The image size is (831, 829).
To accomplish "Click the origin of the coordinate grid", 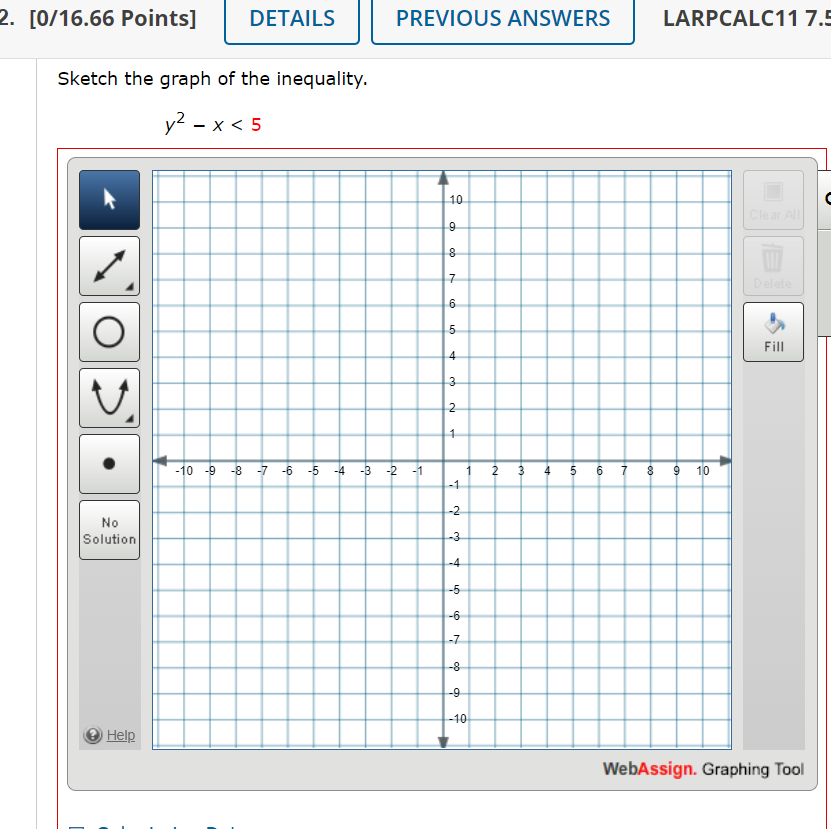I will point(443,461).
